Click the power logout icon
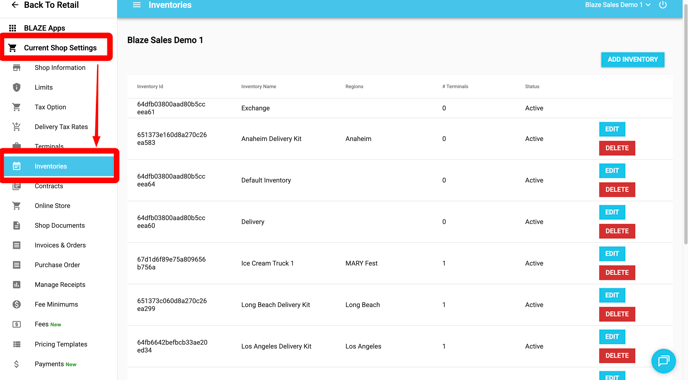This screenshot has width=688, height=380. [663, 5]
